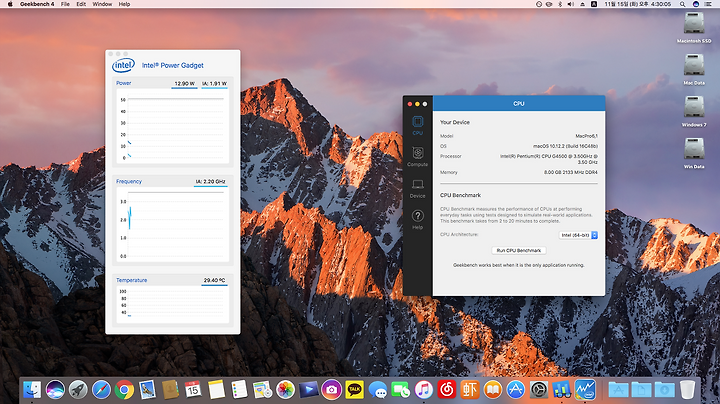Click the Run CPU Benchmark button
720x404 pixels.
pos(519,250)
